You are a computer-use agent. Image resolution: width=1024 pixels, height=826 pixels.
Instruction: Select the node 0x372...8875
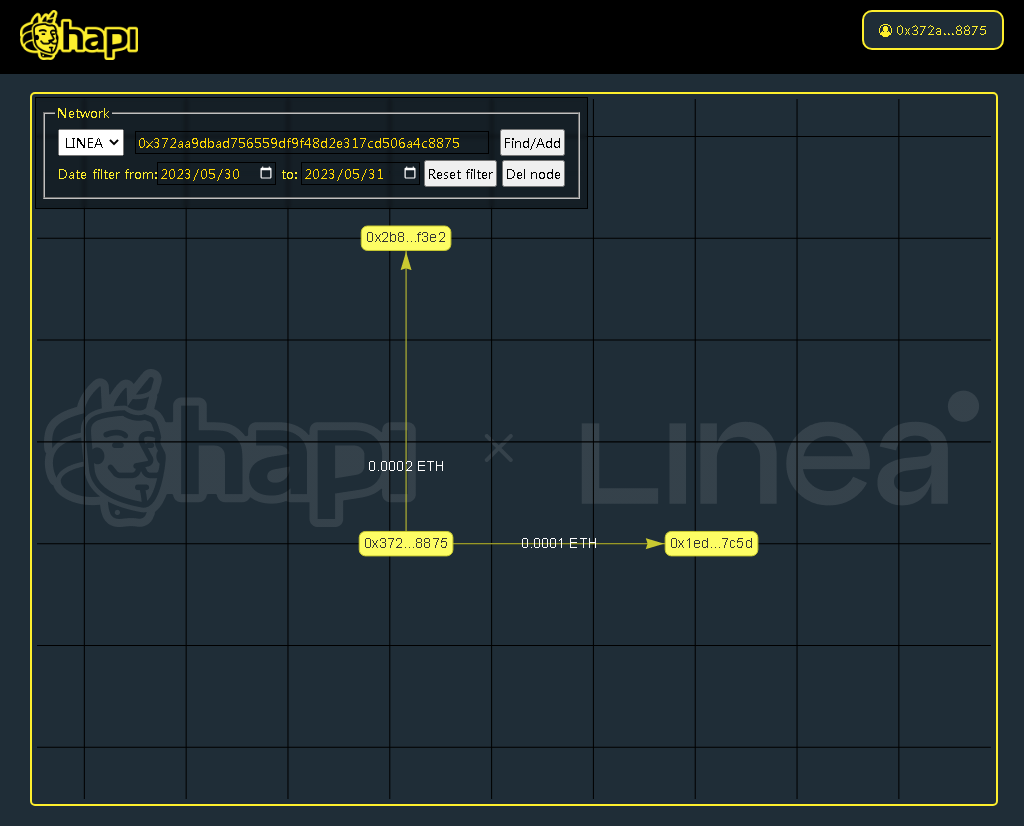[x=406, y=543]
